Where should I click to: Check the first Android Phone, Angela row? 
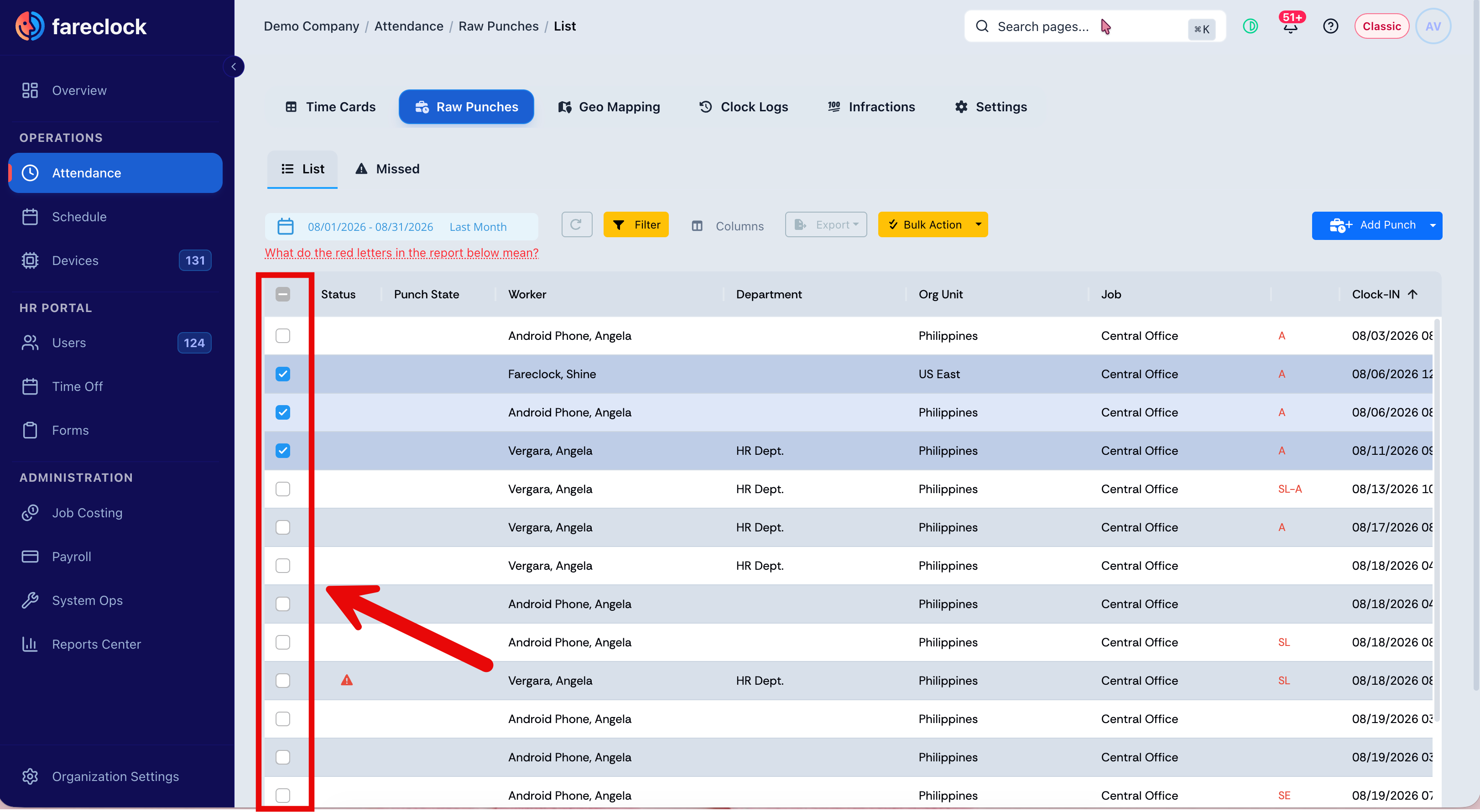pyautogui.click(x=283, y=336)
